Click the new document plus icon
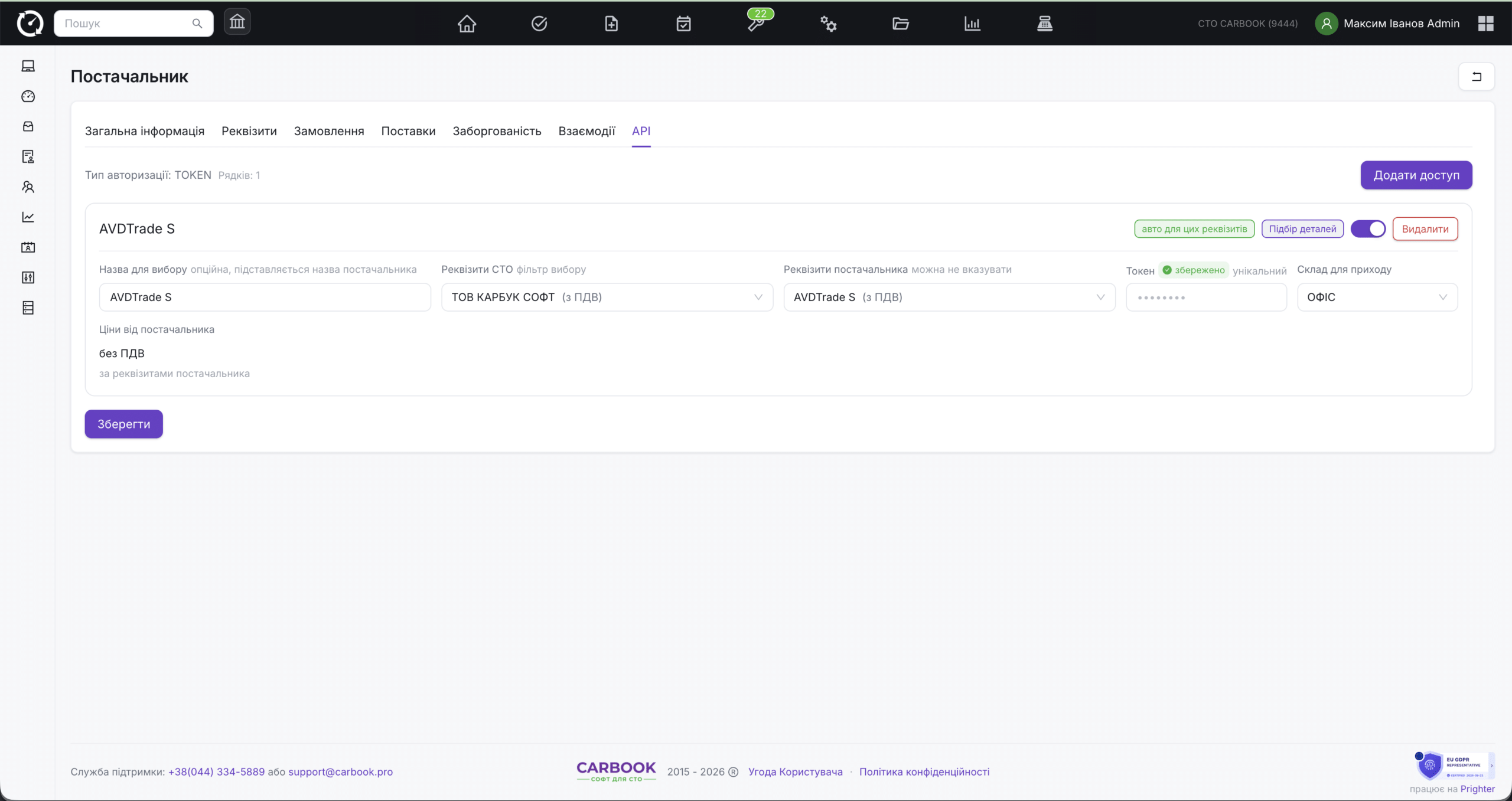This screenshot has width=1512, height=801. point(611,24)
